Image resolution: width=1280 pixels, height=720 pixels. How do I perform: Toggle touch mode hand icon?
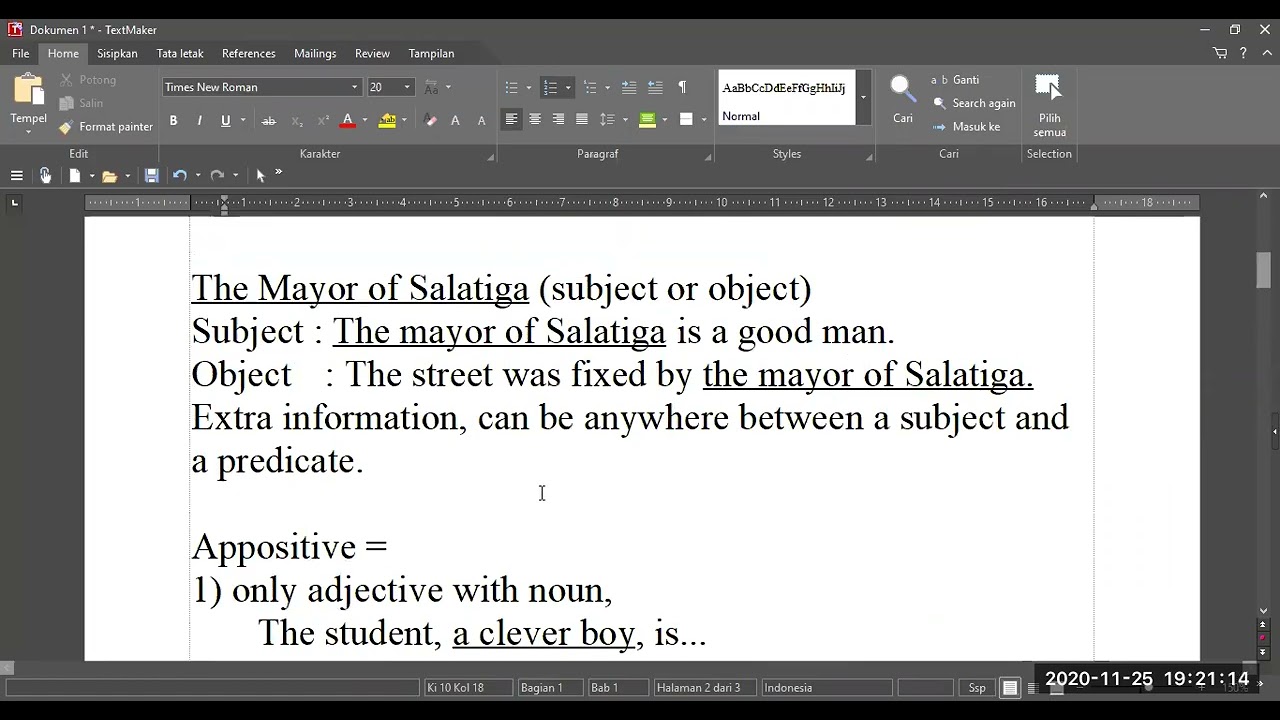coord(45,176)
